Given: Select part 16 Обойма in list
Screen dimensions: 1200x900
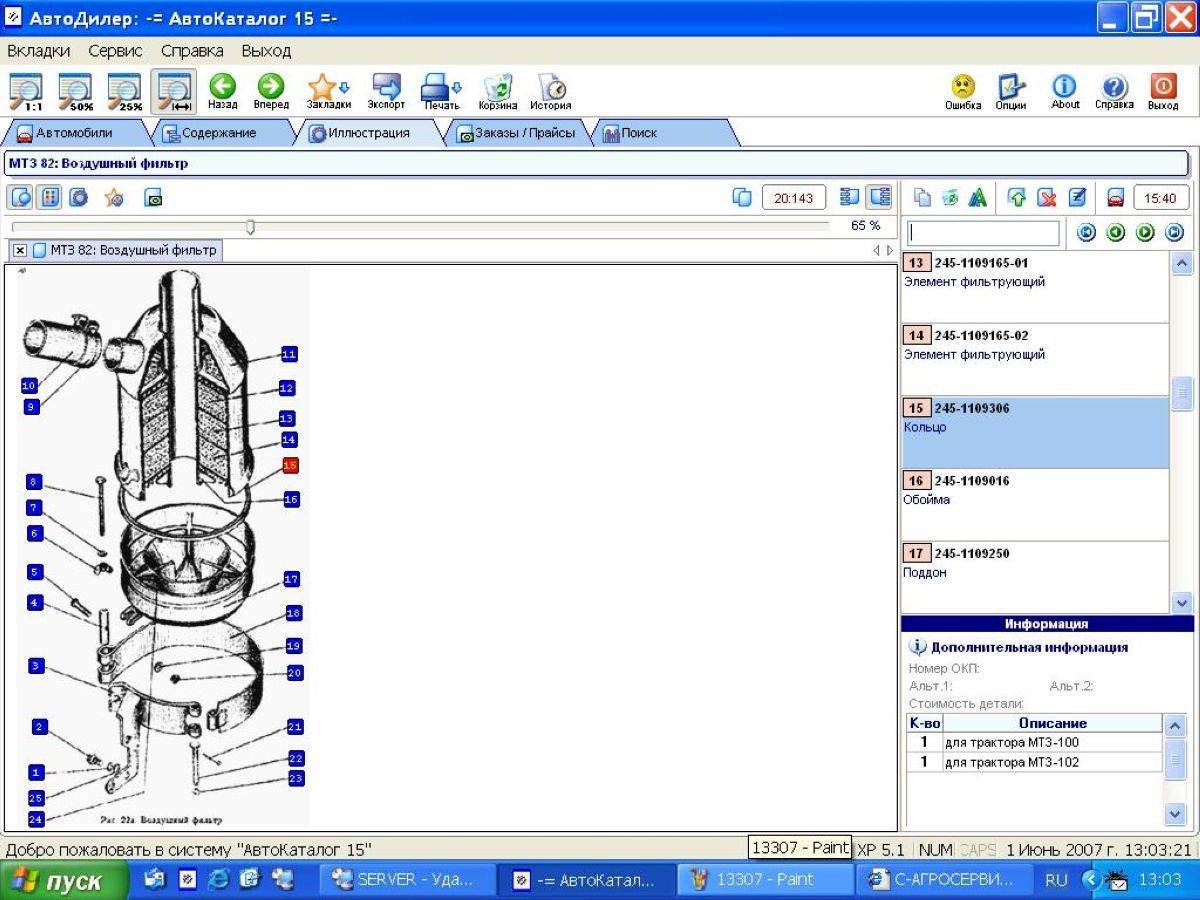Looking at the screenshot, I should (1035, 505).
